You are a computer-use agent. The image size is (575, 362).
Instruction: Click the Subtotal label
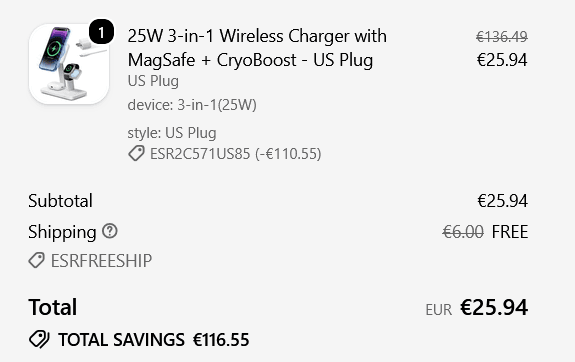61,201
